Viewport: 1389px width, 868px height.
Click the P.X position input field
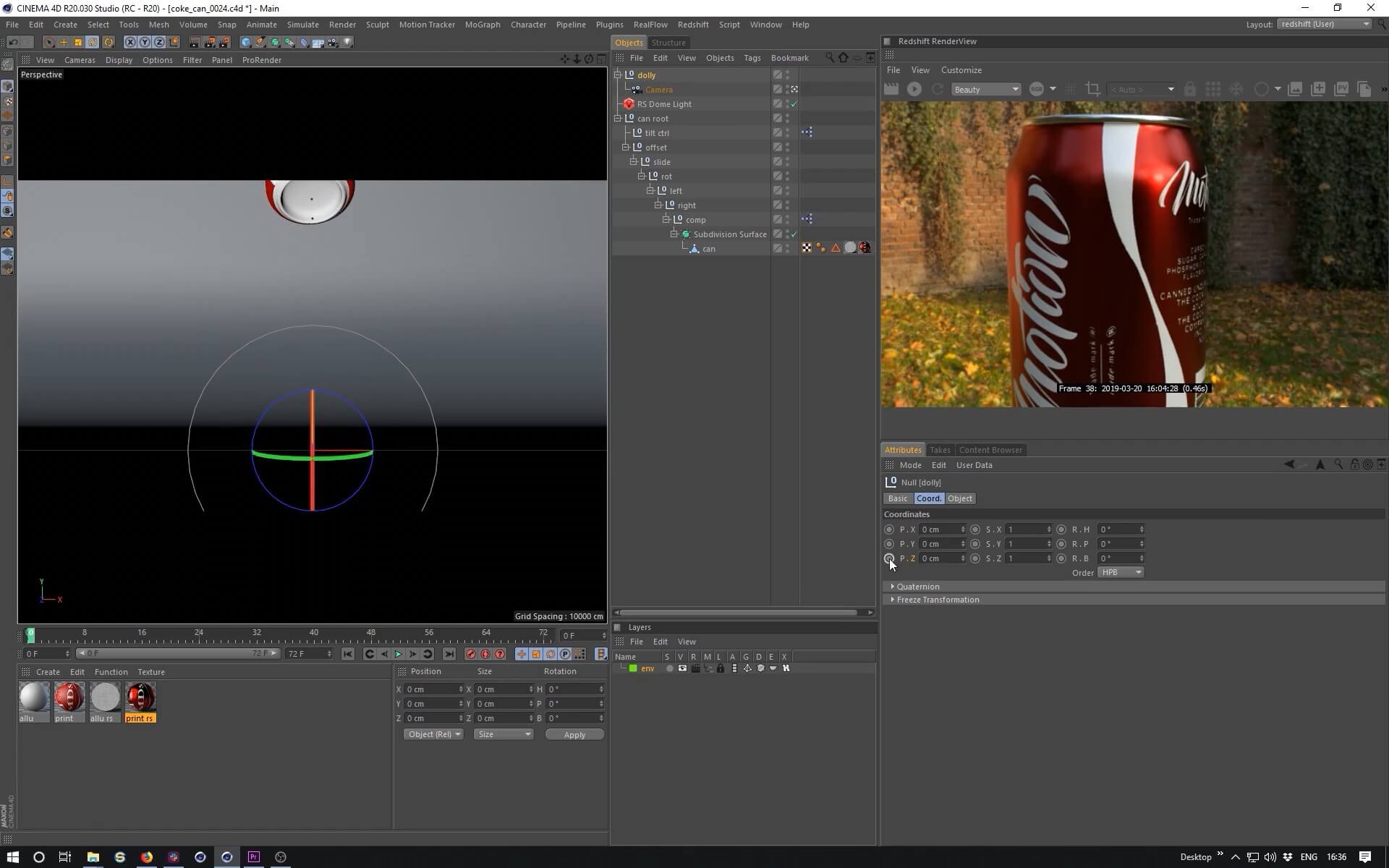coord(940,529)
